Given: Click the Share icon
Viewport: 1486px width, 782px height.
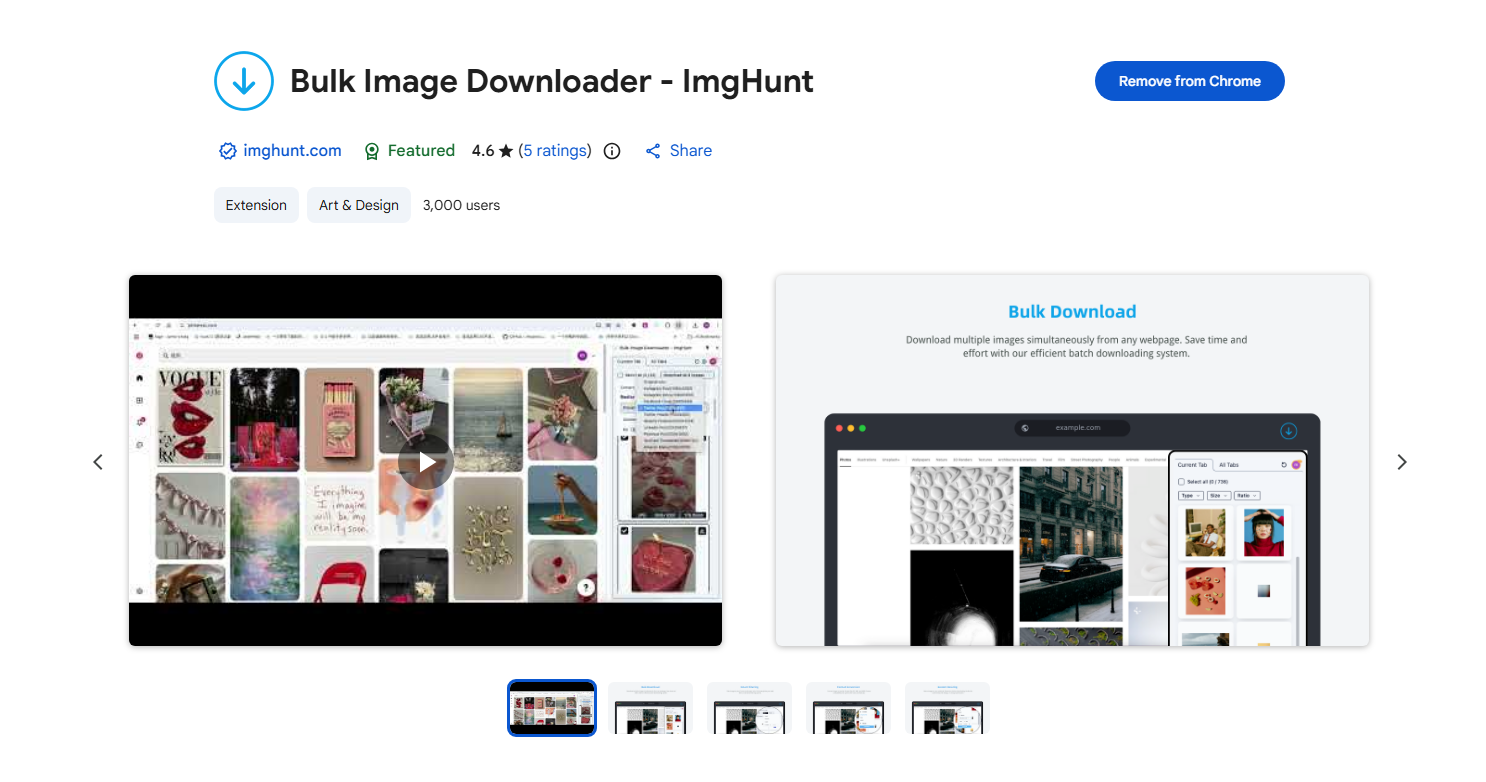Looking at the screenshot, I should pos(653,151).
